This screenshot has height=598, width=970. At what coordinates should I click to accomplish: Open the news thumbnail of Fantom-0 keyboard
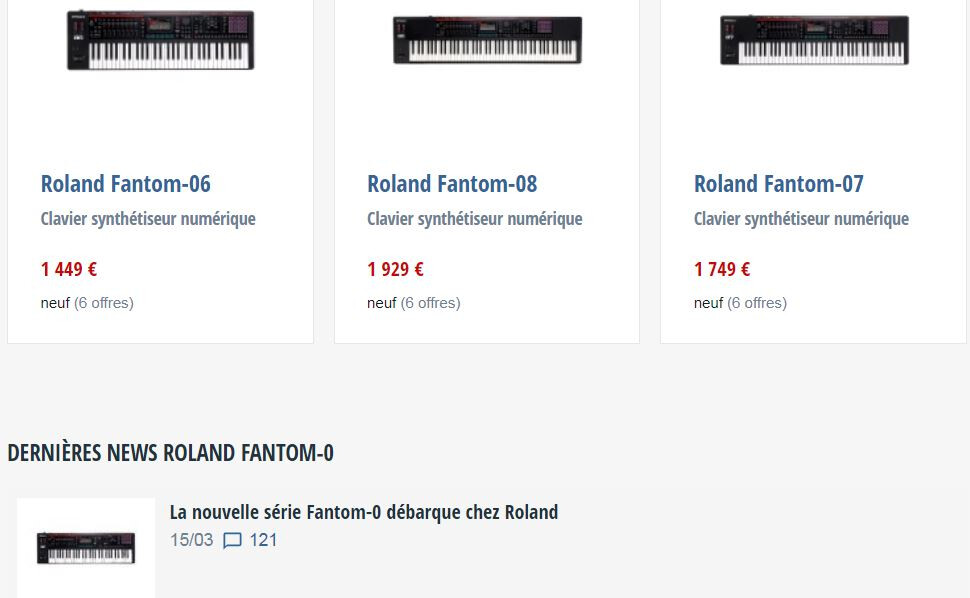[x=86, y=547]
